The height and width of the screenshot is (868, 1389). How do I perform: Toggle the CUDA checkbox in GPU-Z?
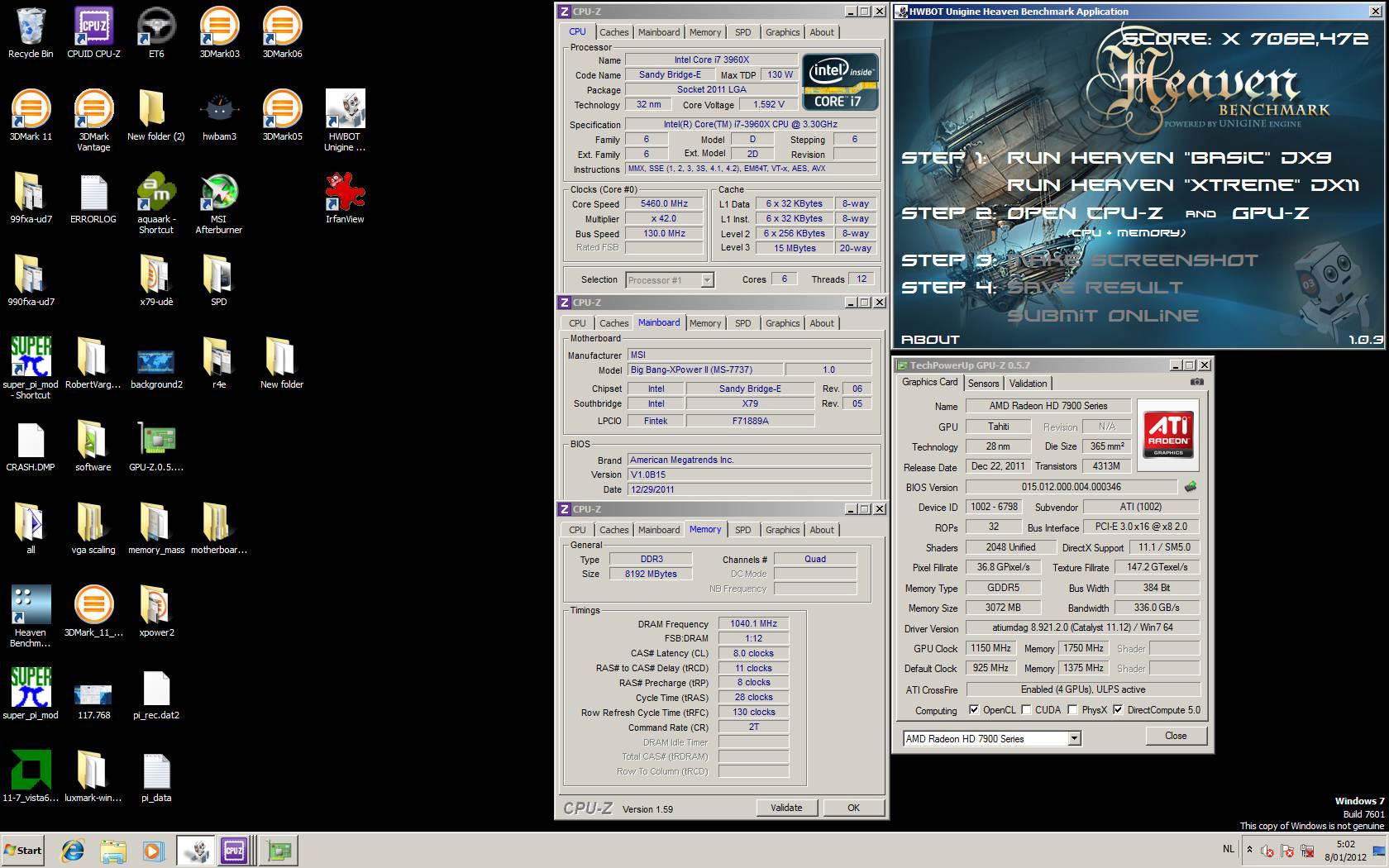click(1026, 710)
